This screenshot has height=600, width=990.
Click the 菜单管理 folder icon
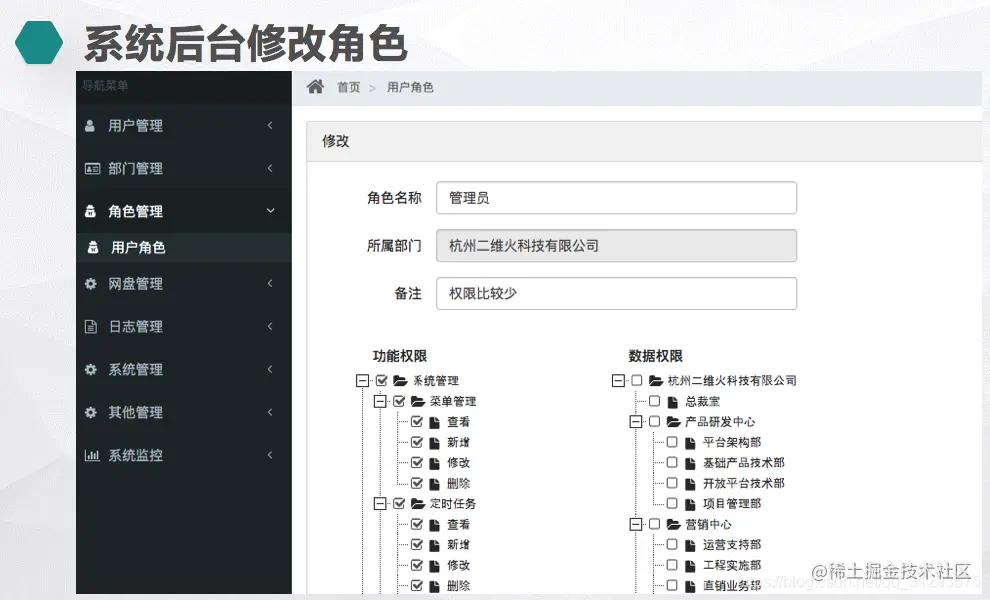point(417,401)
